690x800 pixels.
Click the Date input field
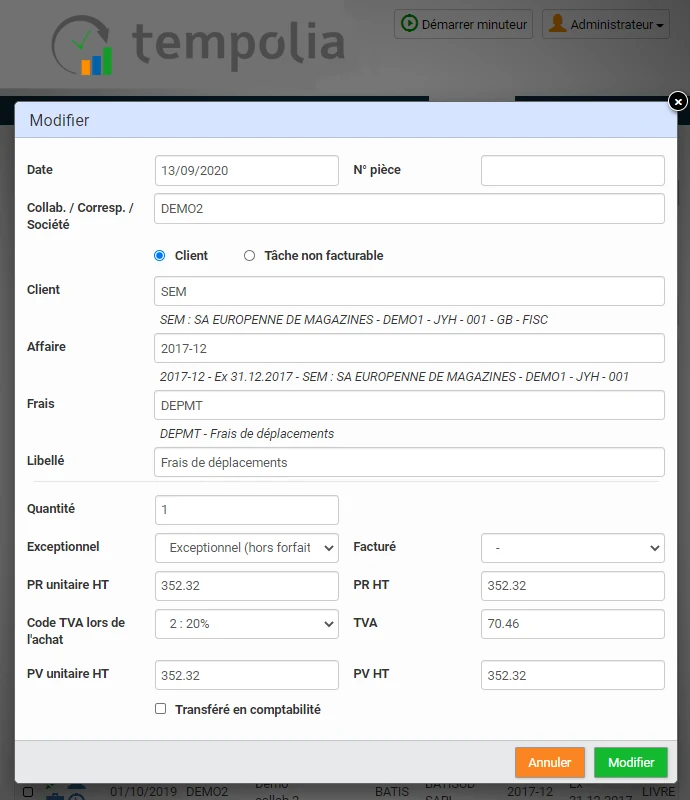click(247, 170)
